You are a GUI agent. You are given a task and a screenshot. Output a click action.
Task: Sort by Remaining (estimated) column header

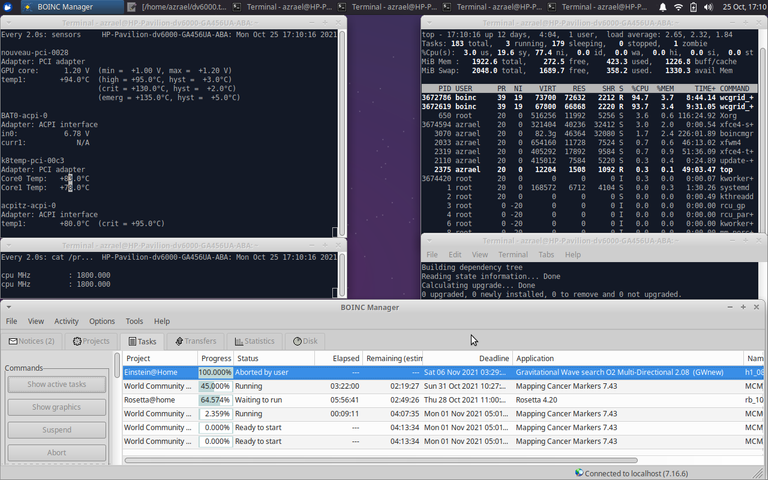point(392,359)
